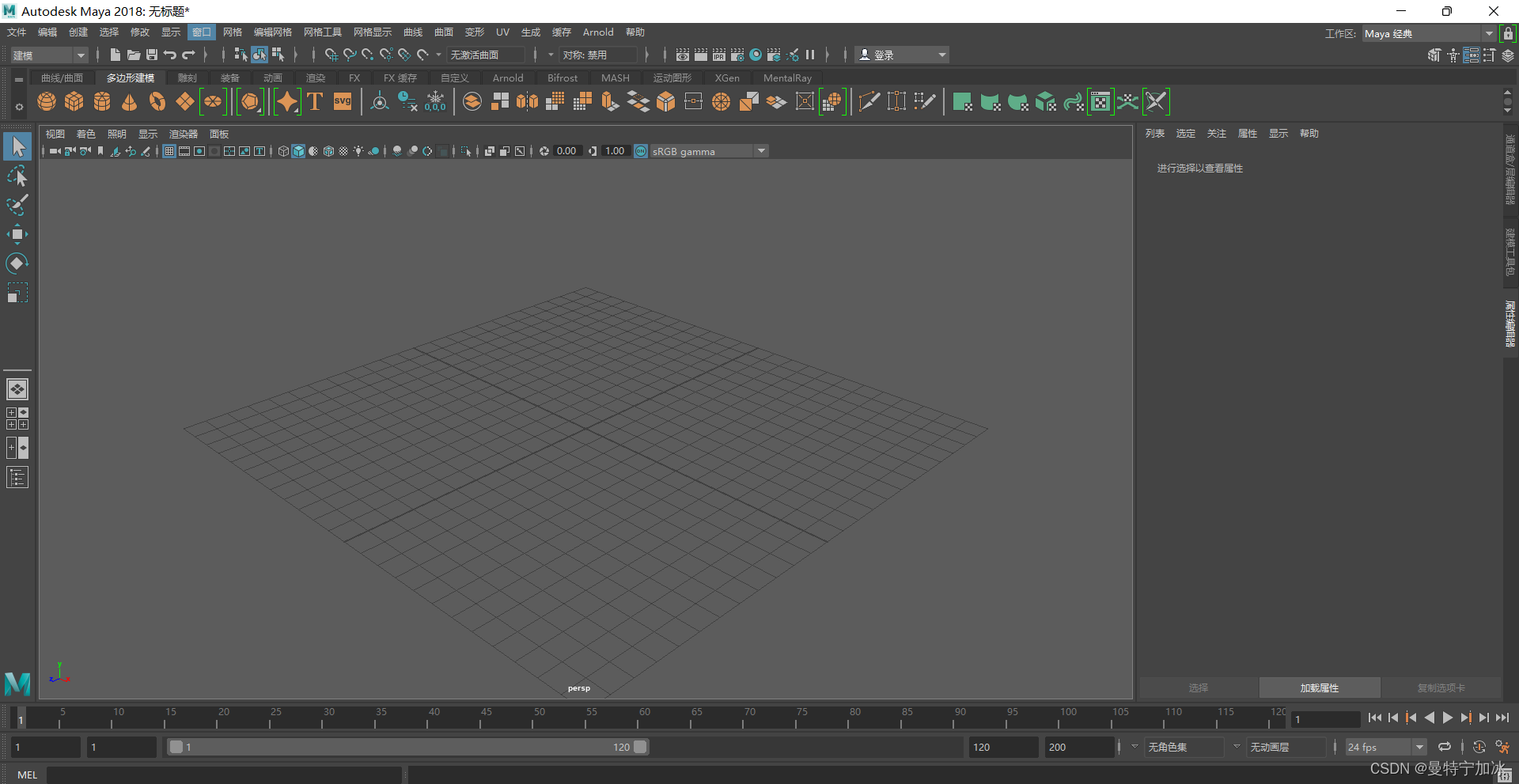Toggle snap to grid in the status line
1519x784 pixels.
coord(331,55)
